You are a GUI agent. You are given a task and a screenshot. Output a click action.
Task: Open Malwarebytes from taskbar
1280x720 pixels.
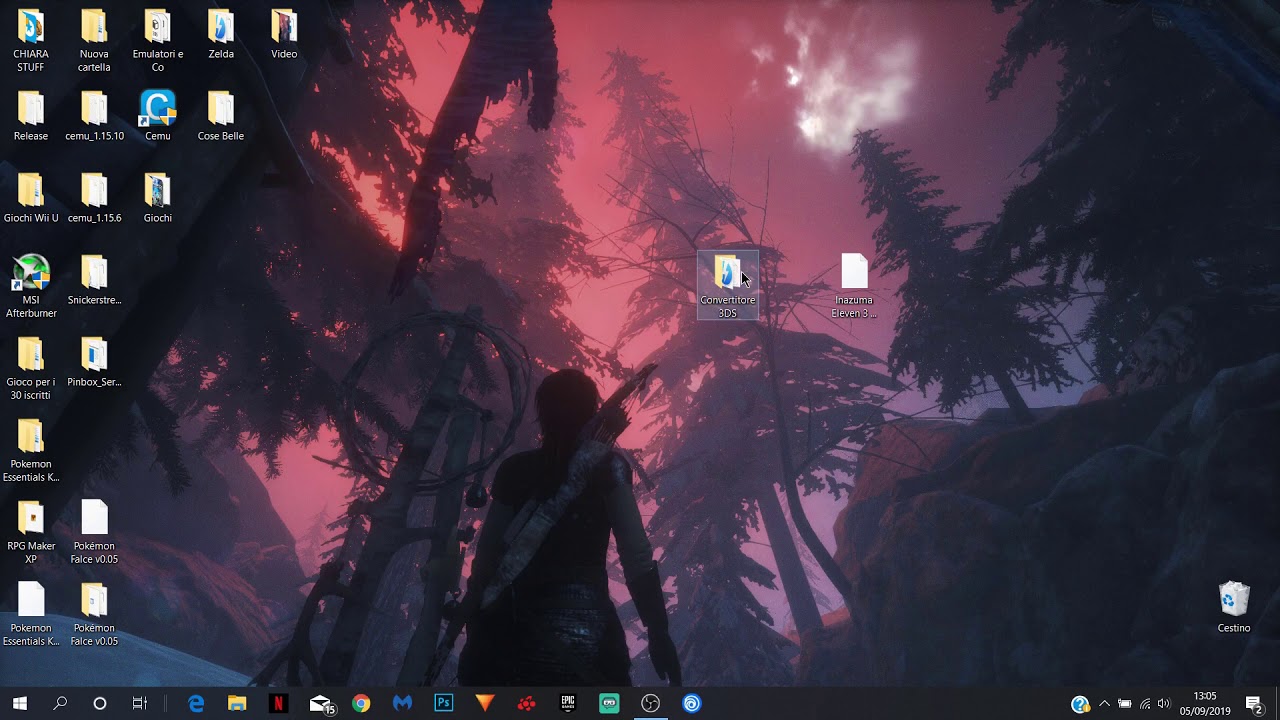[402, 703]
